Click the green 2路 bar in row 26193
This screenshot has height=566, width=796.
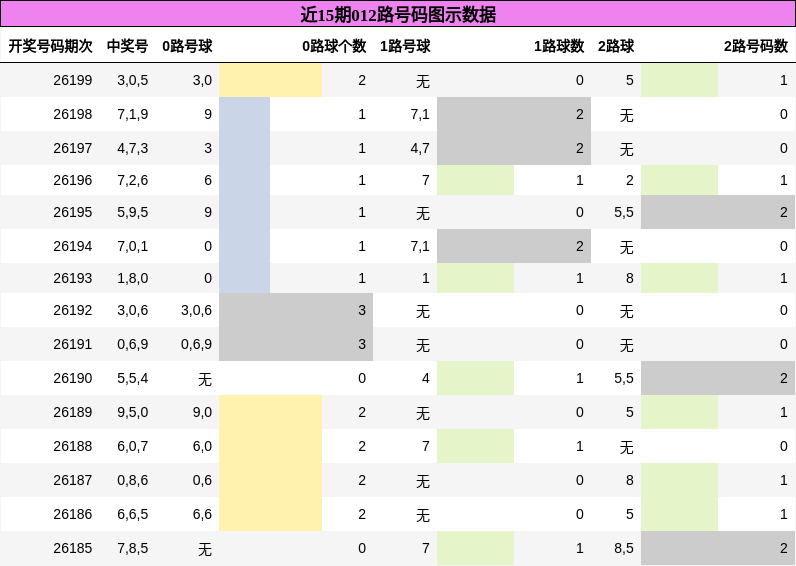point(679,278)
